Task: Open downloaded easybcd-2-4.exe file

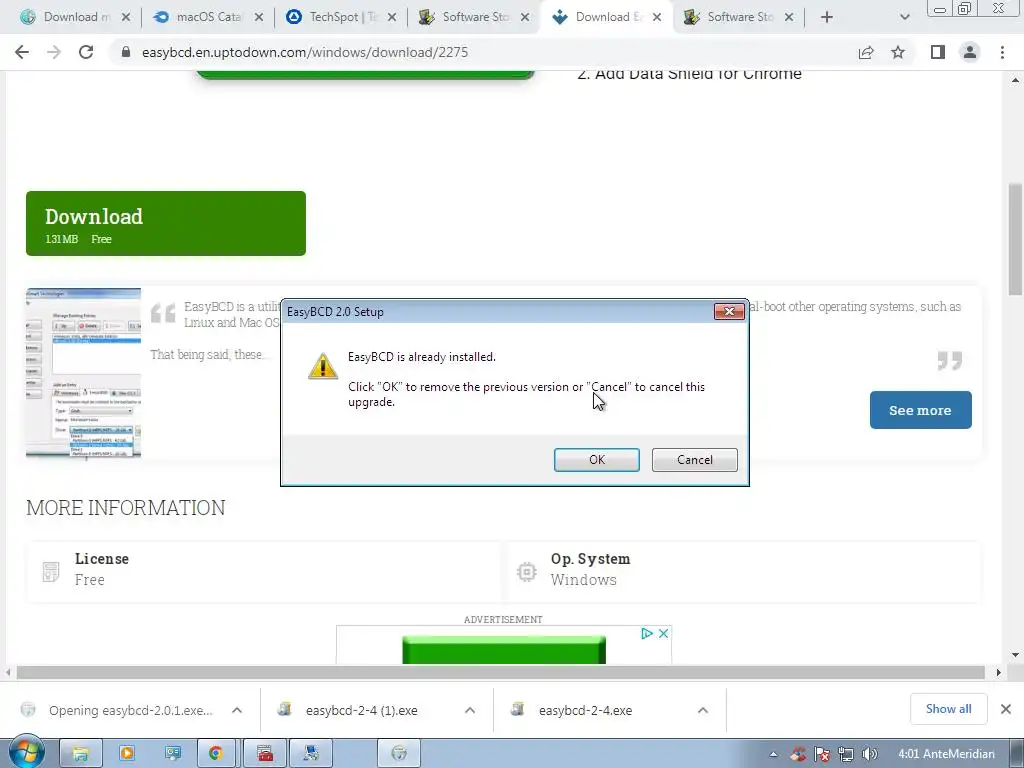Action: (585, 710)
